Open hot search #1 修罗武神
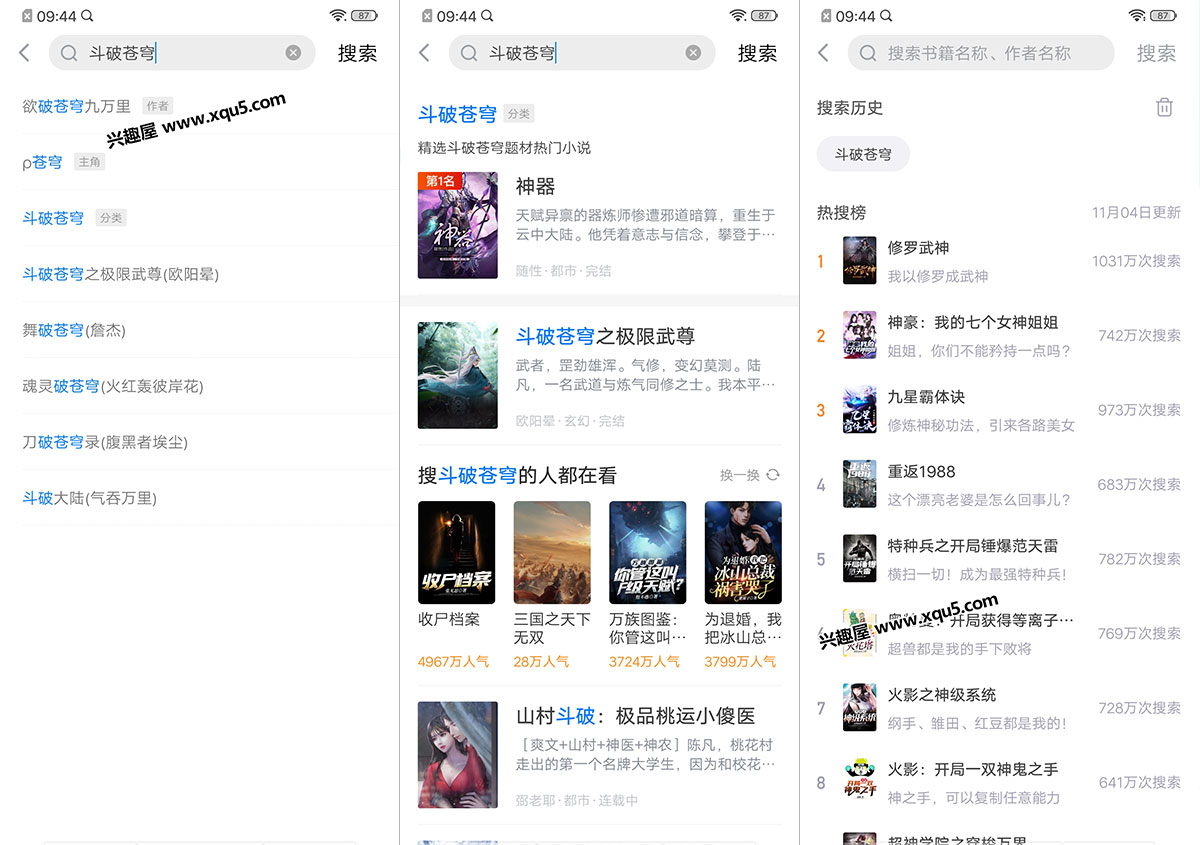The height and width of the screenshot is (845, 1200). pos(918,247)
